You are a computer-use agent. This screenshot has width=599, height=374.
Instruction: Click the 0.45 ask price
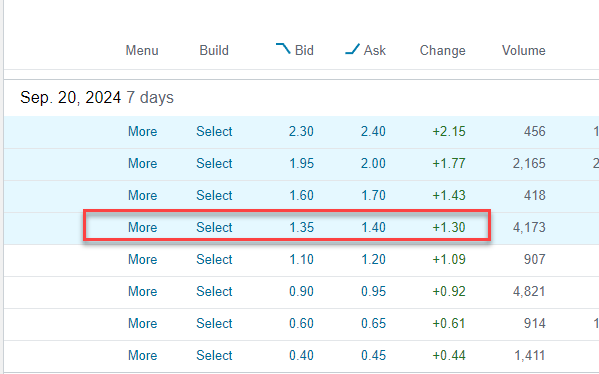click(x=373, y=355)
